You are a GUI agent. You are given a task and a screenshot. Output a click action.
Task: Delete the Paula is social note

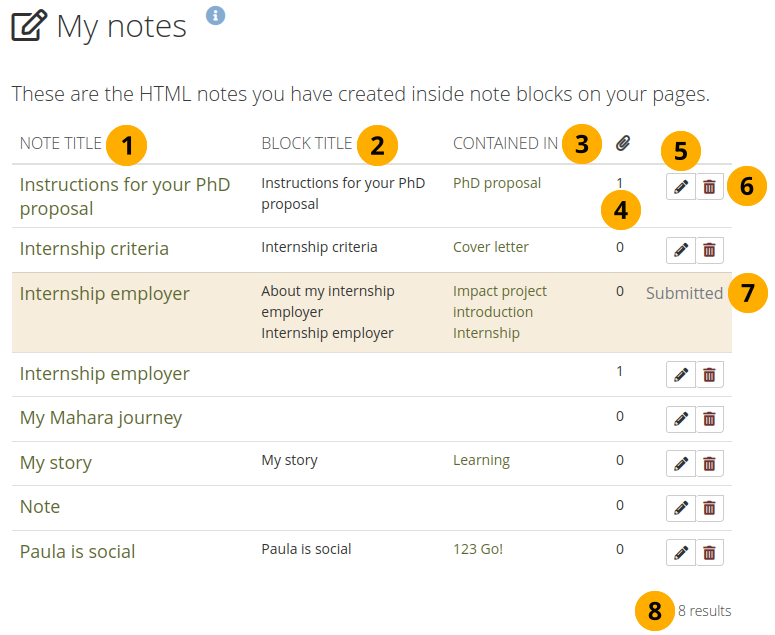pyautogui.click(x=709, y=552)
